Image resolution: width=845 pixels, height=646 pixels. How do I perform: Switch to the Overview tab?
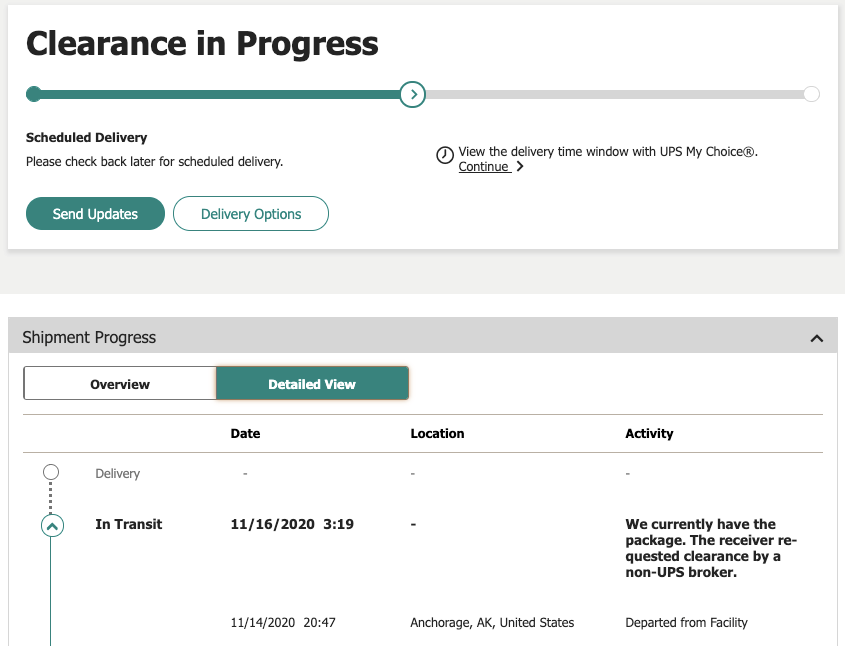pos(120,384)
